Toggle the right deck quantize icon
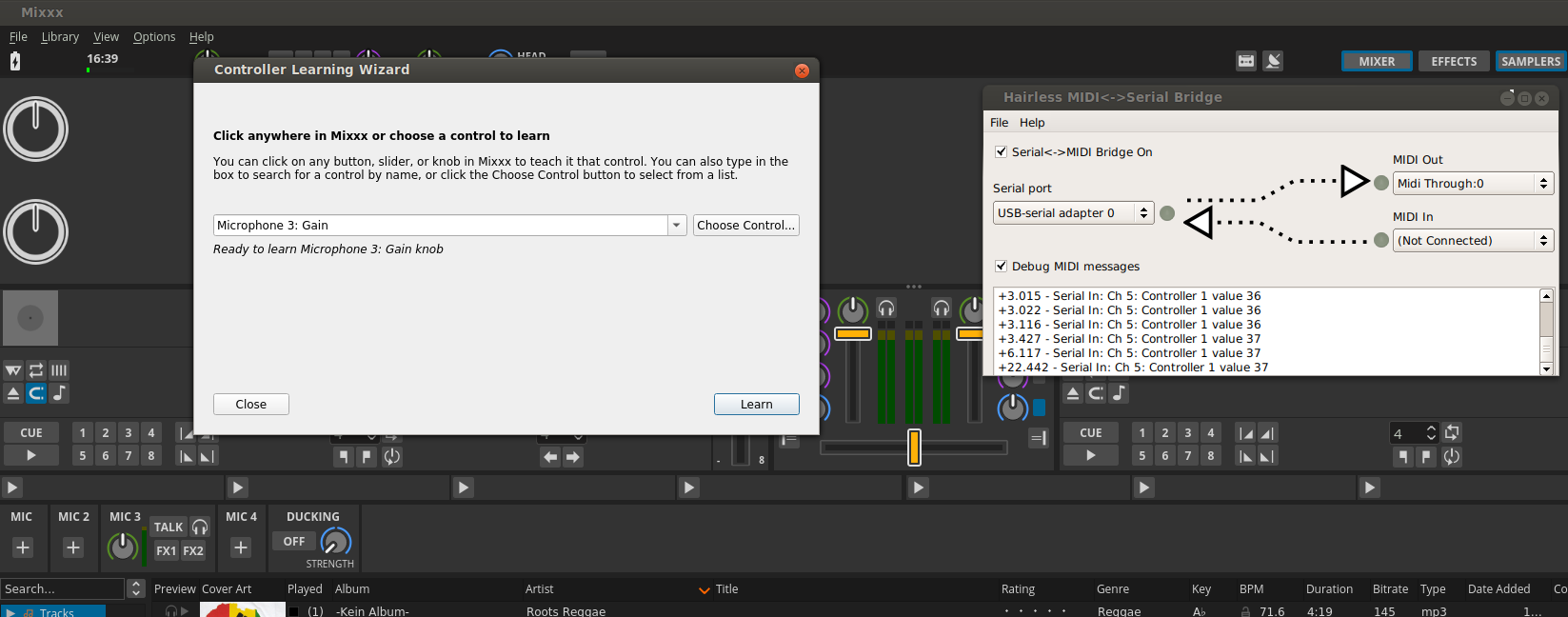The image size is (1568, 617). 1096,393
